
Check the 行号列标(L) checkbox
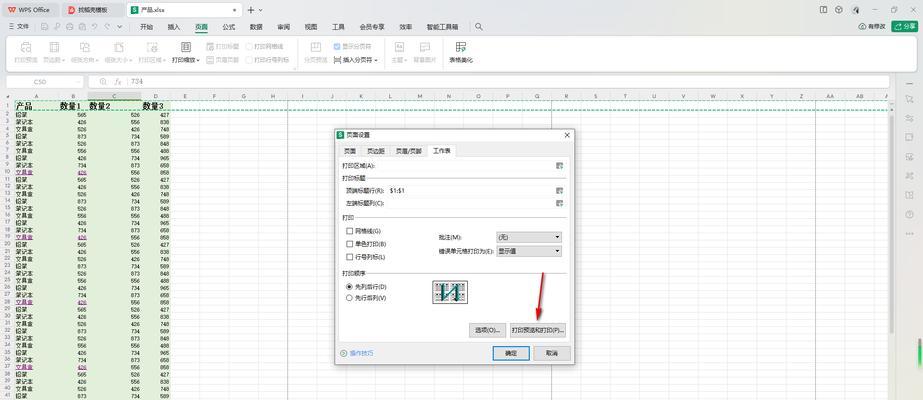click(350, 257)
